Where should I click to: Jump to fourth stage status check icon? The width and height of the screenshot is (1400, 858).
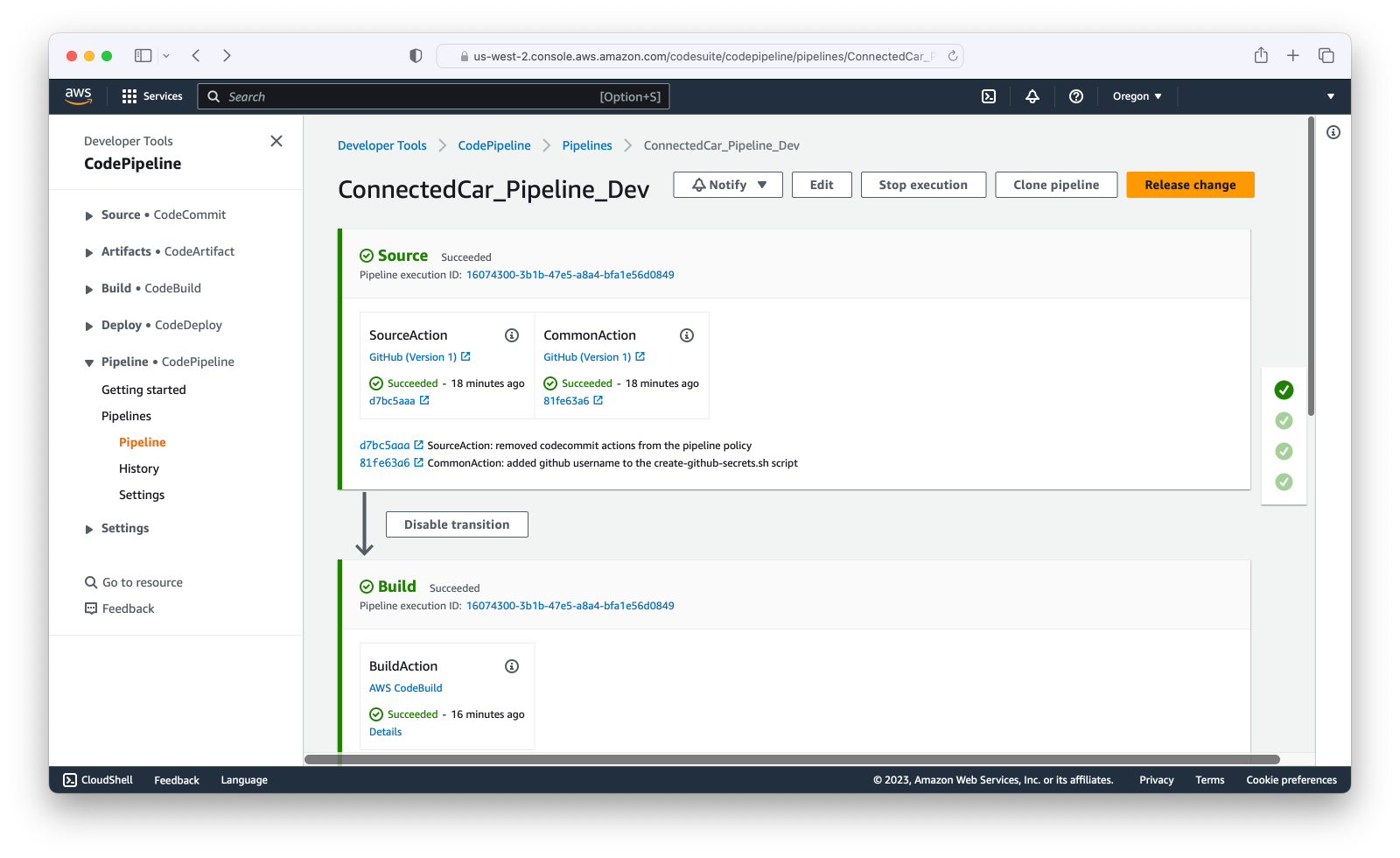click(x=1284, y=482)
